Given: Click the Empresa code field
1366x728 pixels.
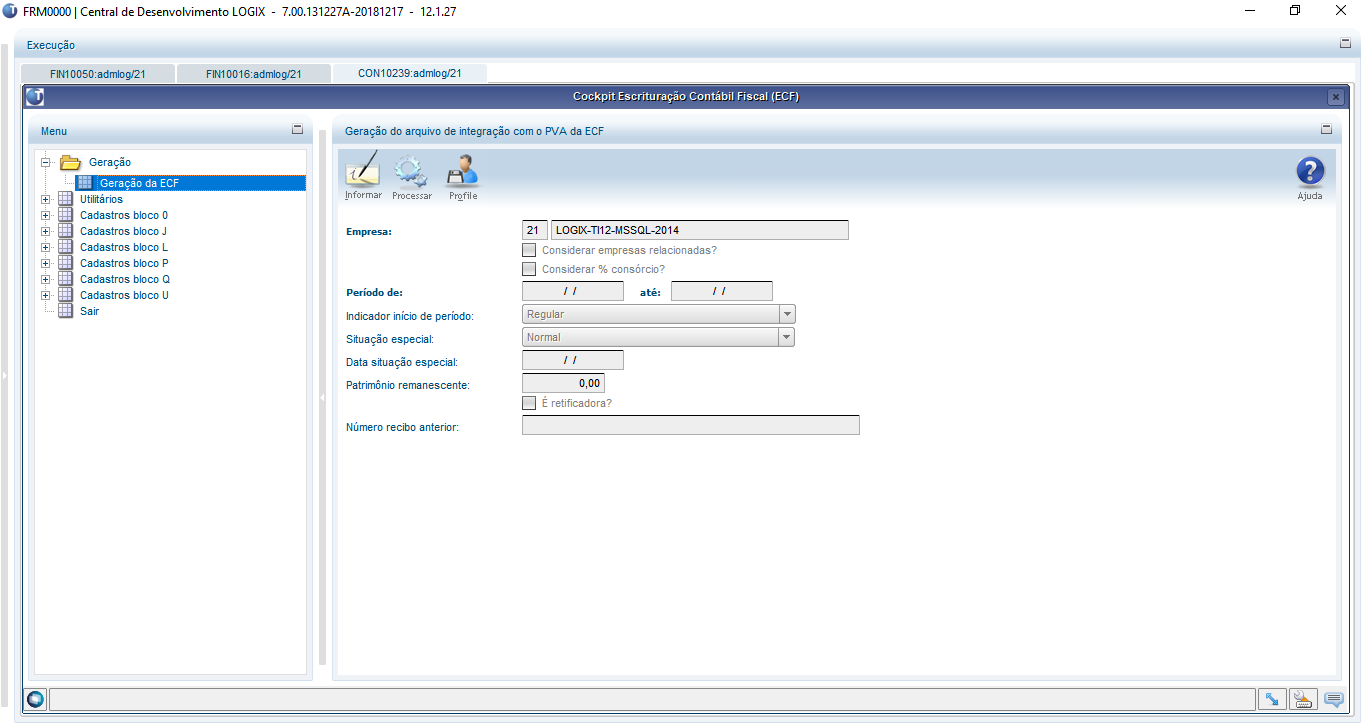Looking at the screenshot, I should 534,230.
